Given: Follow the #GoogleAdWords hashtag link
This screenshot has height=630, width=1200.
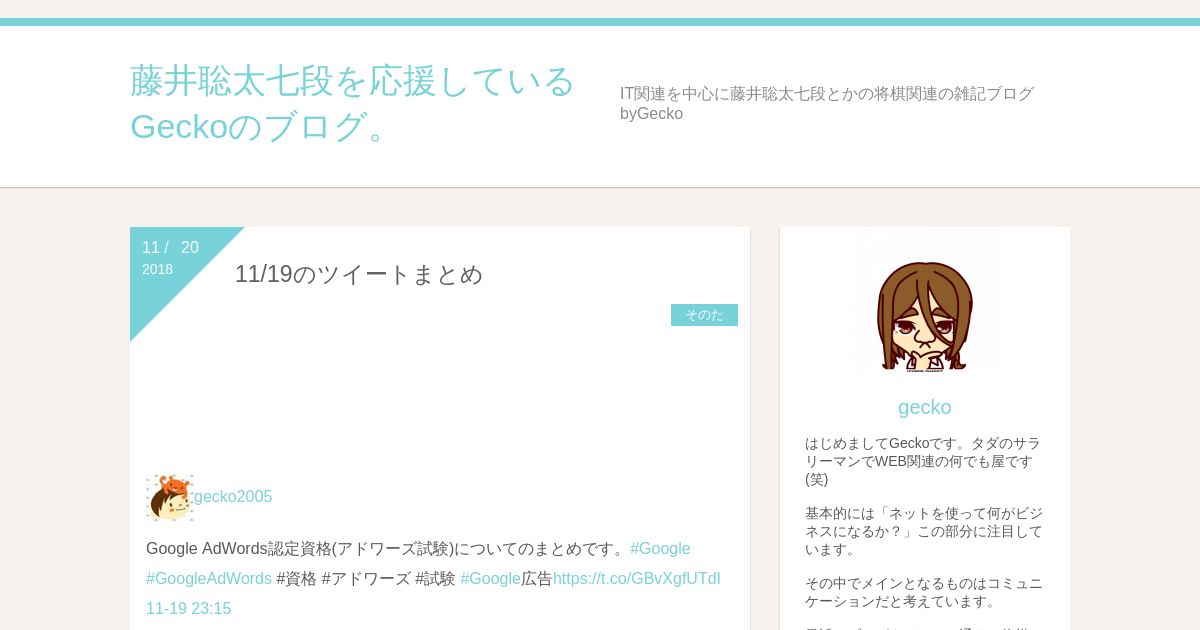Looking at the screenshot, I should pos(209,579).
